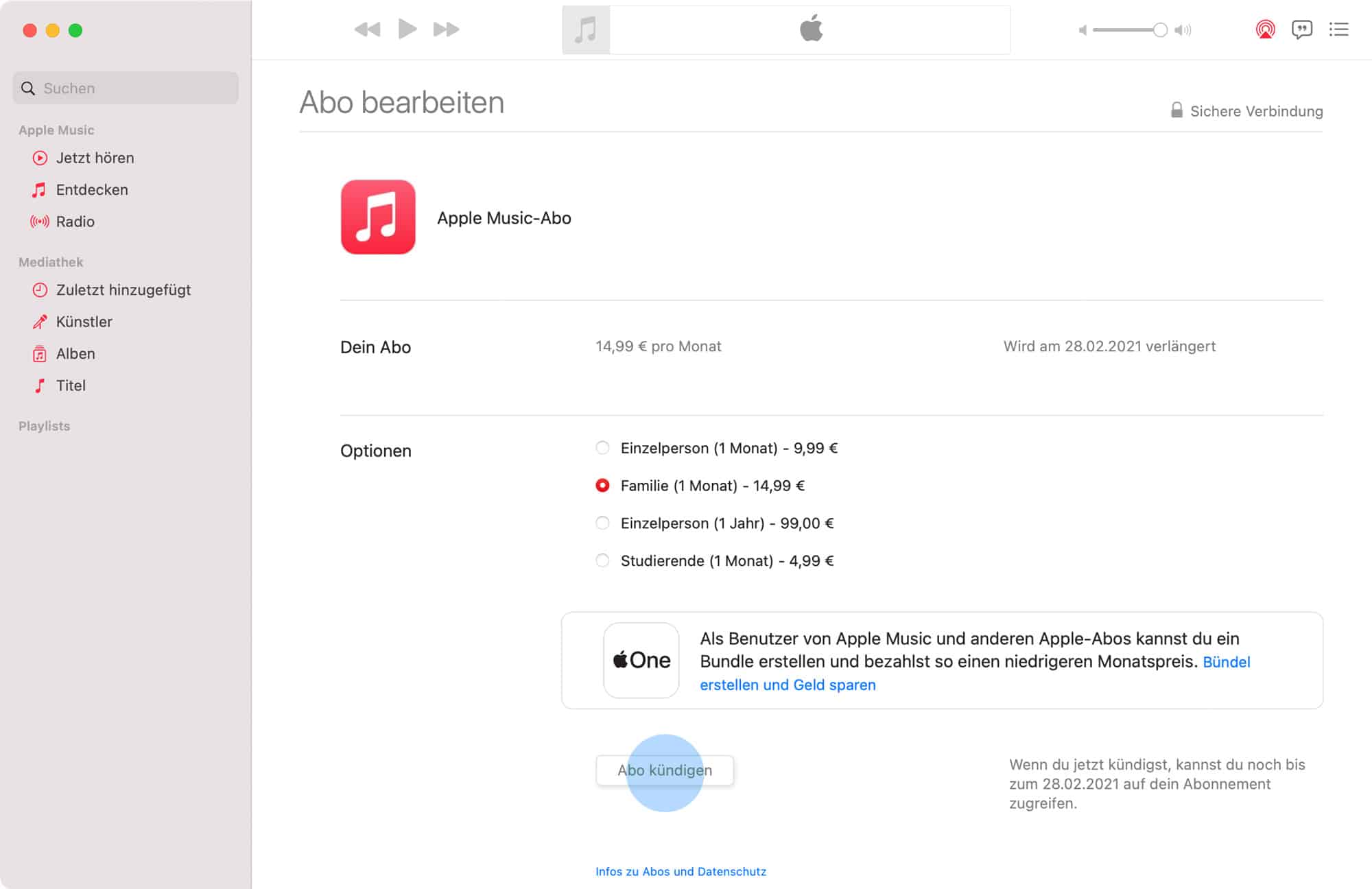This screenshot has height=889, width=1372.
Task: Click the magnifying glass search icon
Action: click(28, 88)
